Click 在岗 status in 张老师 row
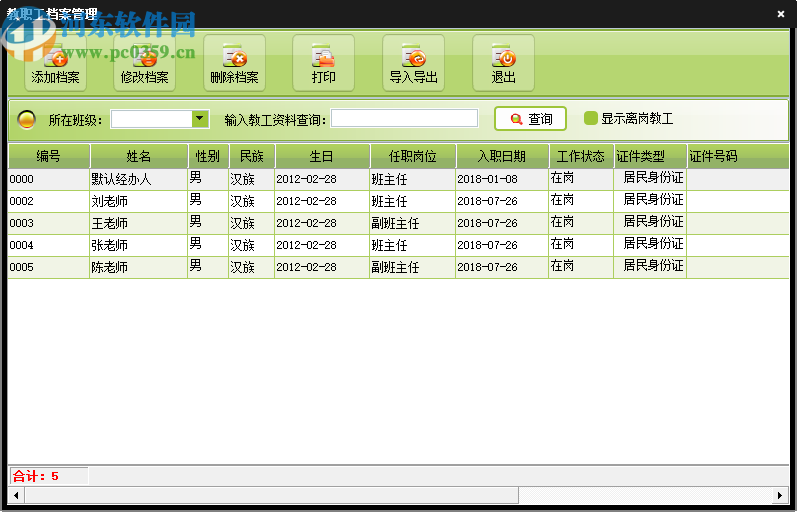 click(x=581, y=245)
